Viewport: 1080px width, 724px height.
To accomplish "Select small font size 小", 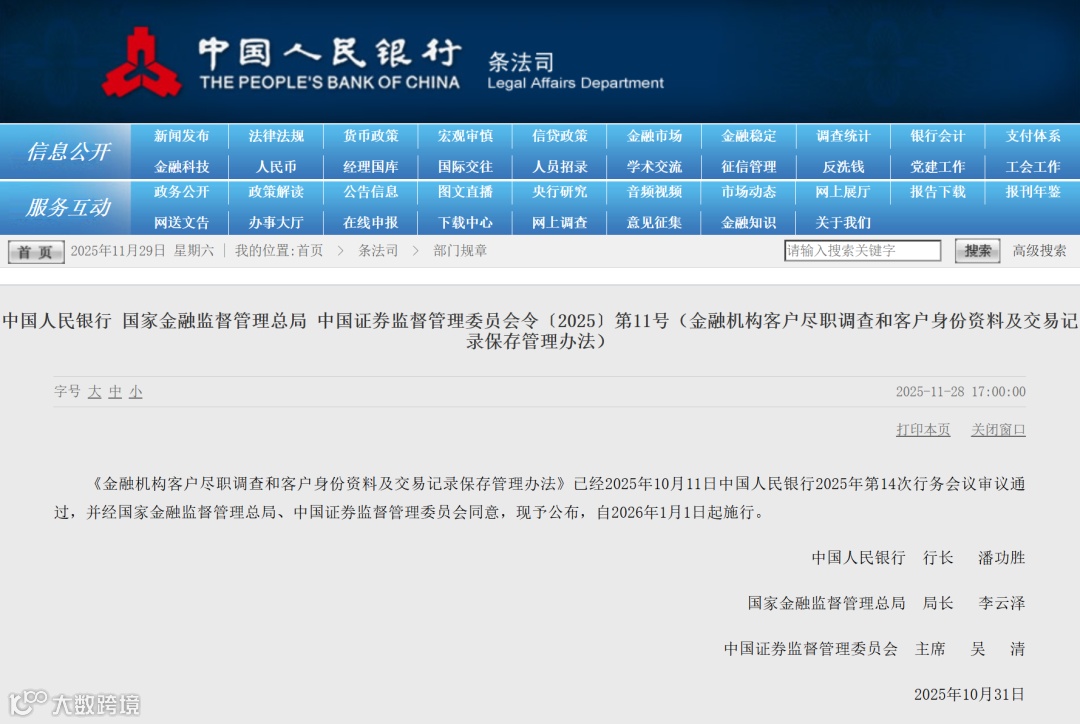I will [134, 393].
